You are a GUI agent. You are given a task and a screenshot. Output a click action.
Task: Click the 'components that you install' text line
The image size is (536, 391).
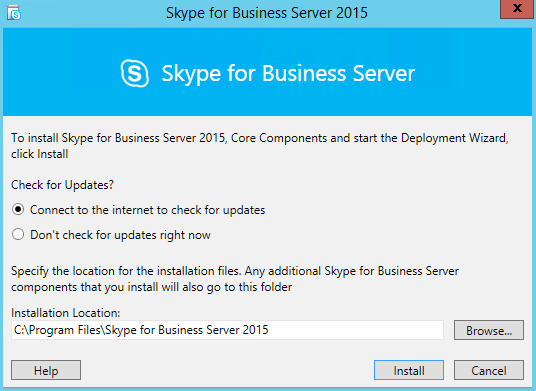tap(151, 287)
